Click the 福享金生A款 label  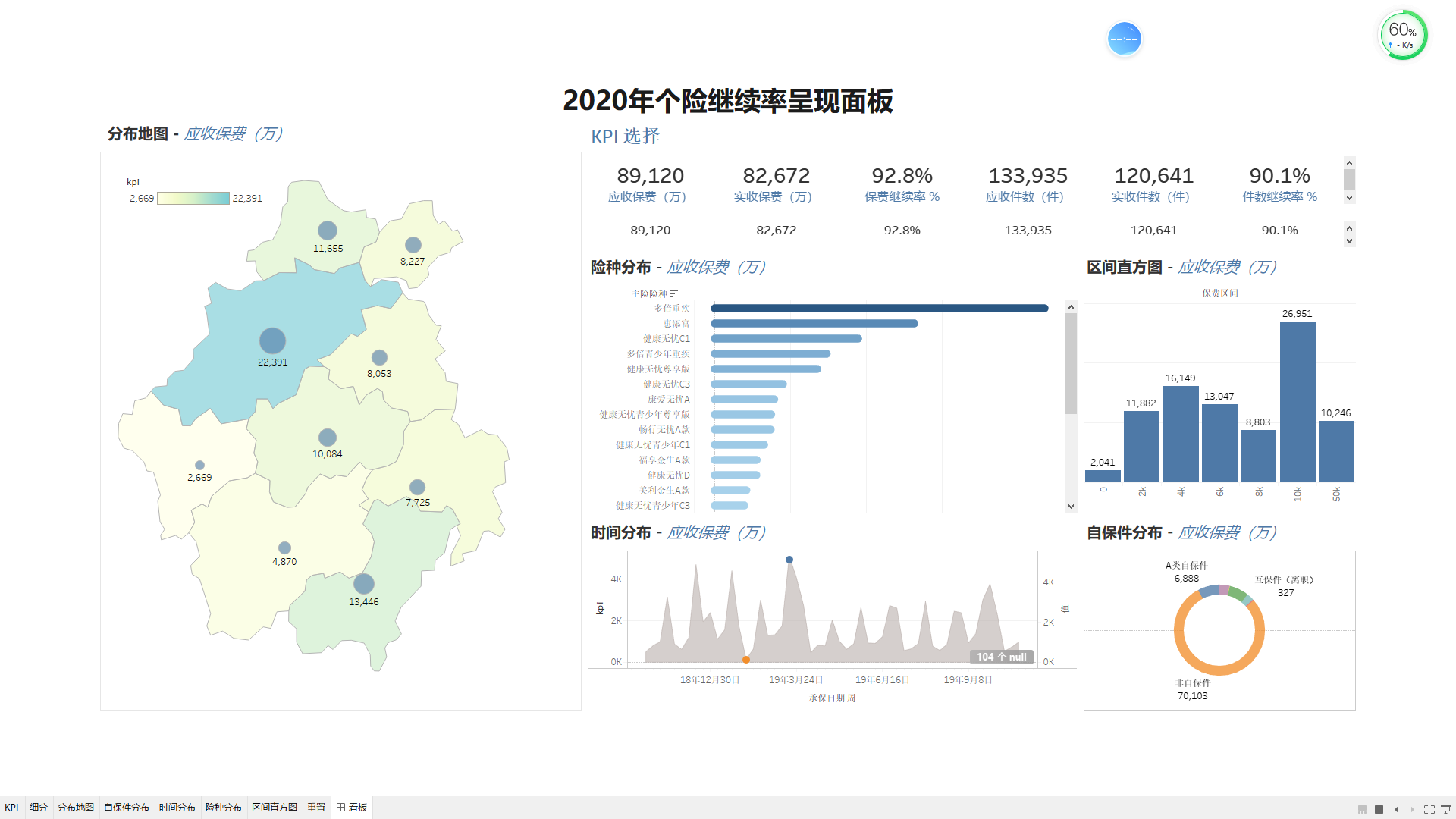click(x=664, y=460)
